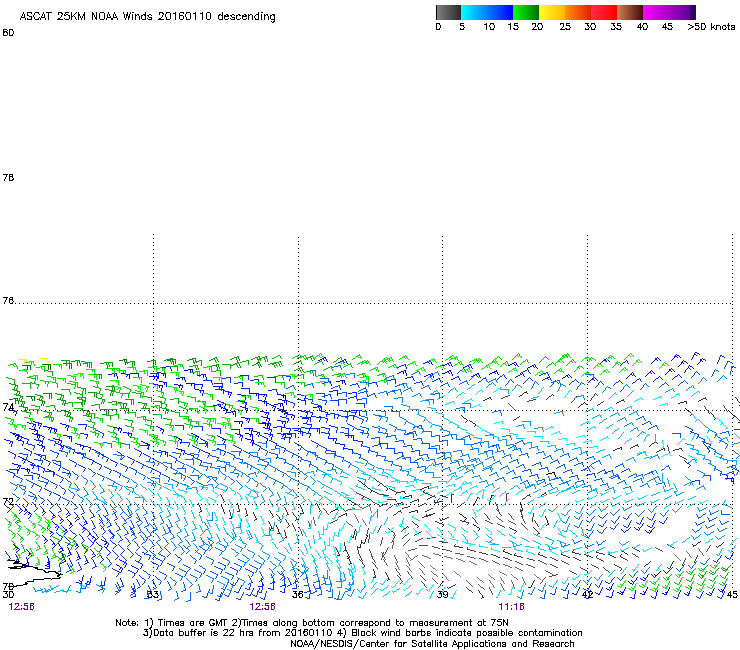Click the longitude label 30 on bottom axis

tap(8, 594)
